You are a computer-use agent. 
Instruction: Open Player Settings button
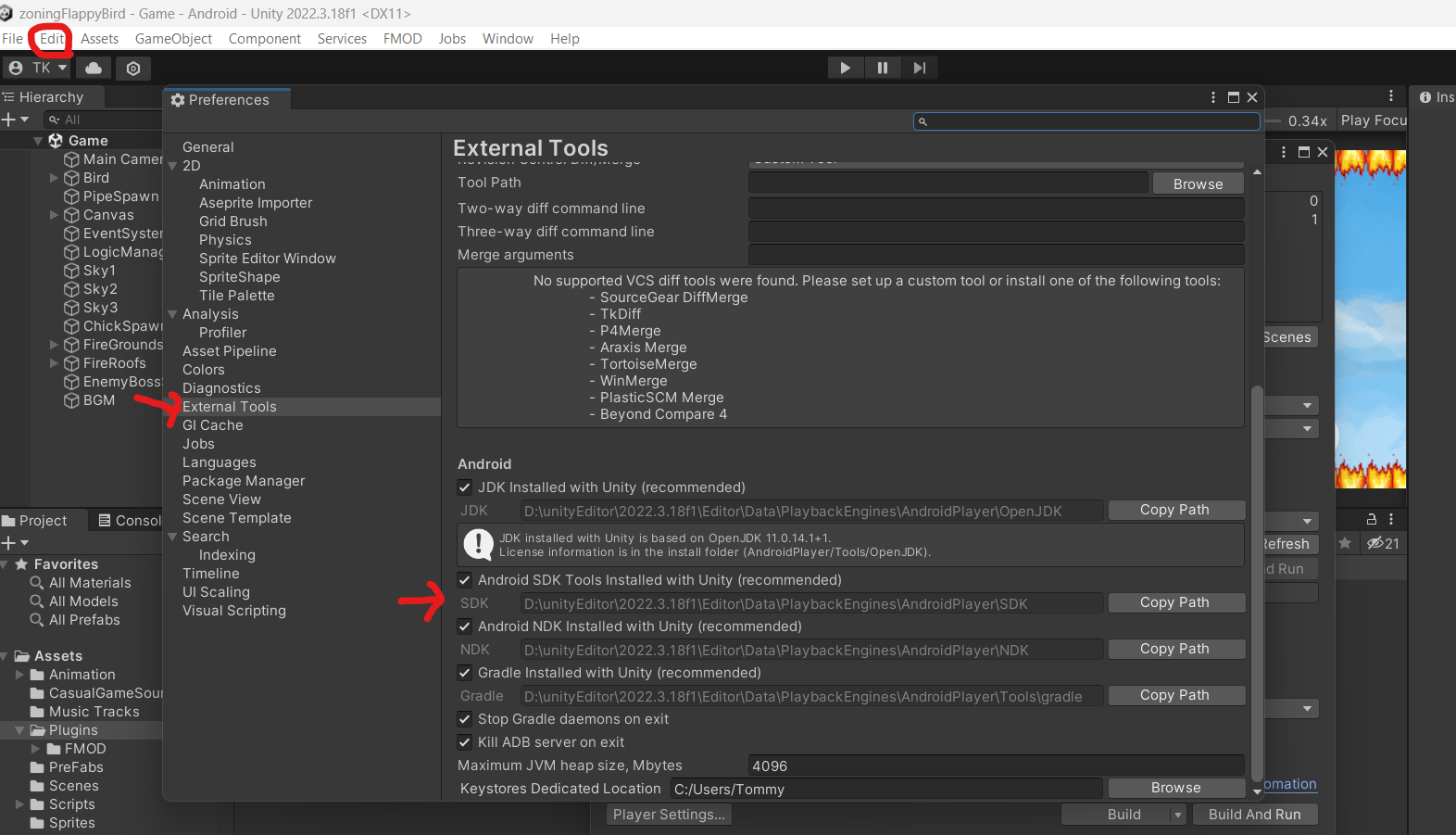(x=669, y=815)
